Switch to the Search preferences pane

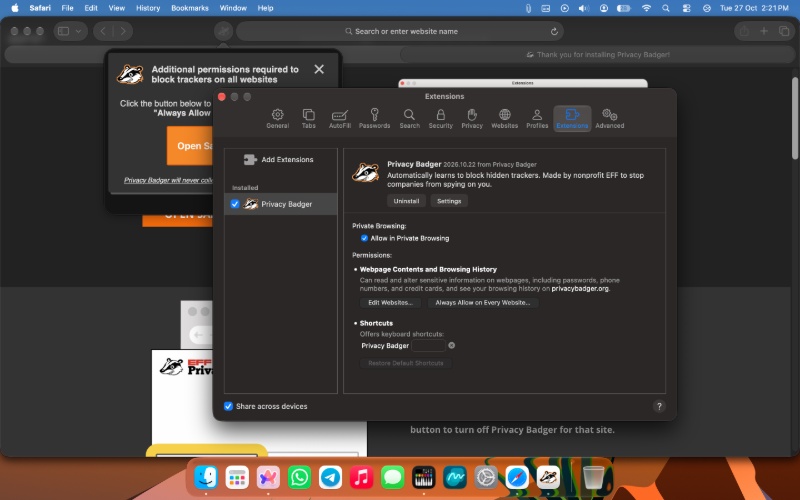[409, 118]
